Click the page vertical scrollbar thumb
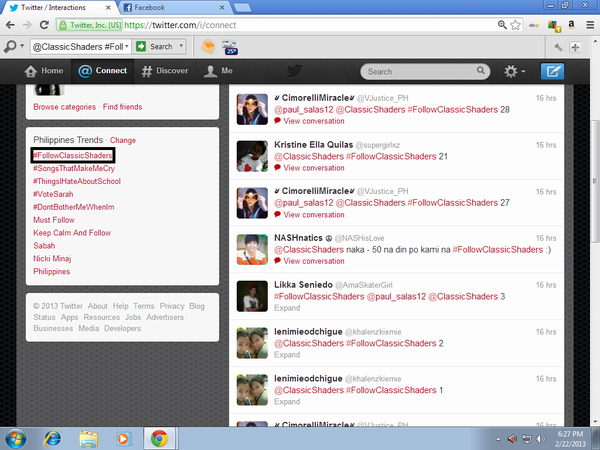Viewport: 600px width, 450px height. point(594,181)
